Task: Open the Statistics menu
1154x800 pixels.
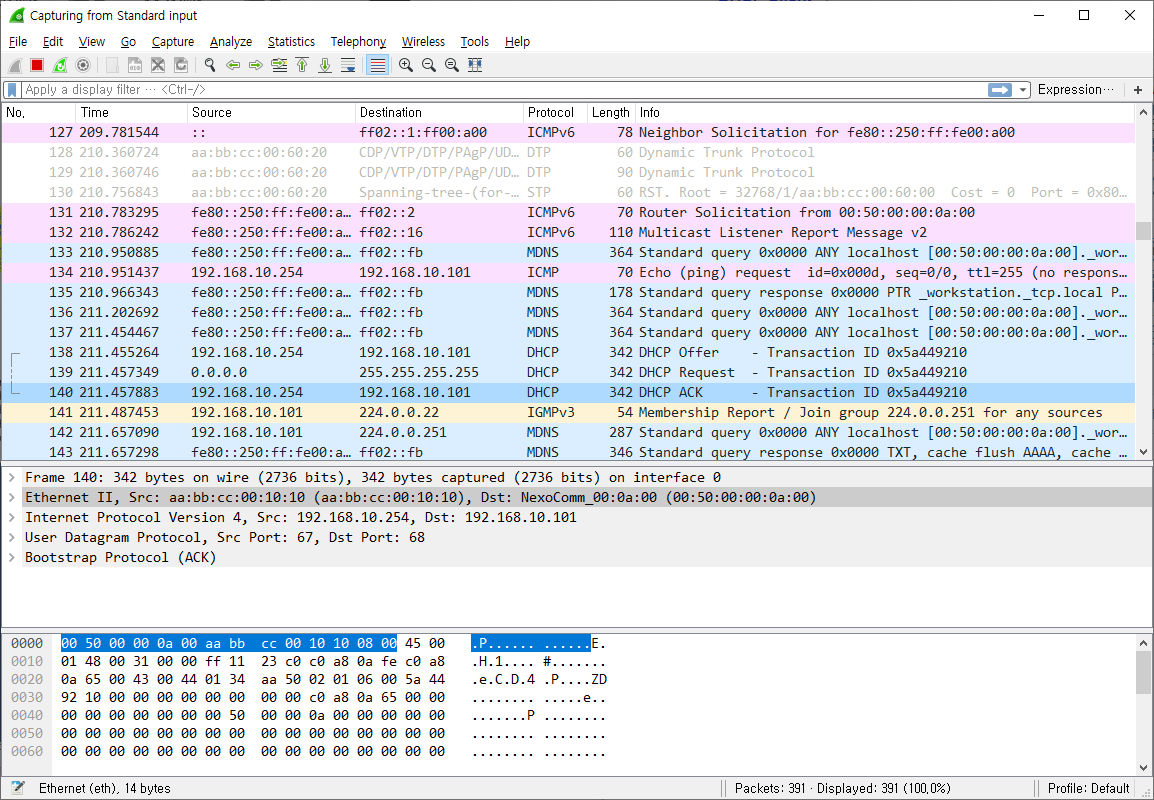Action: tap(291, 42)
